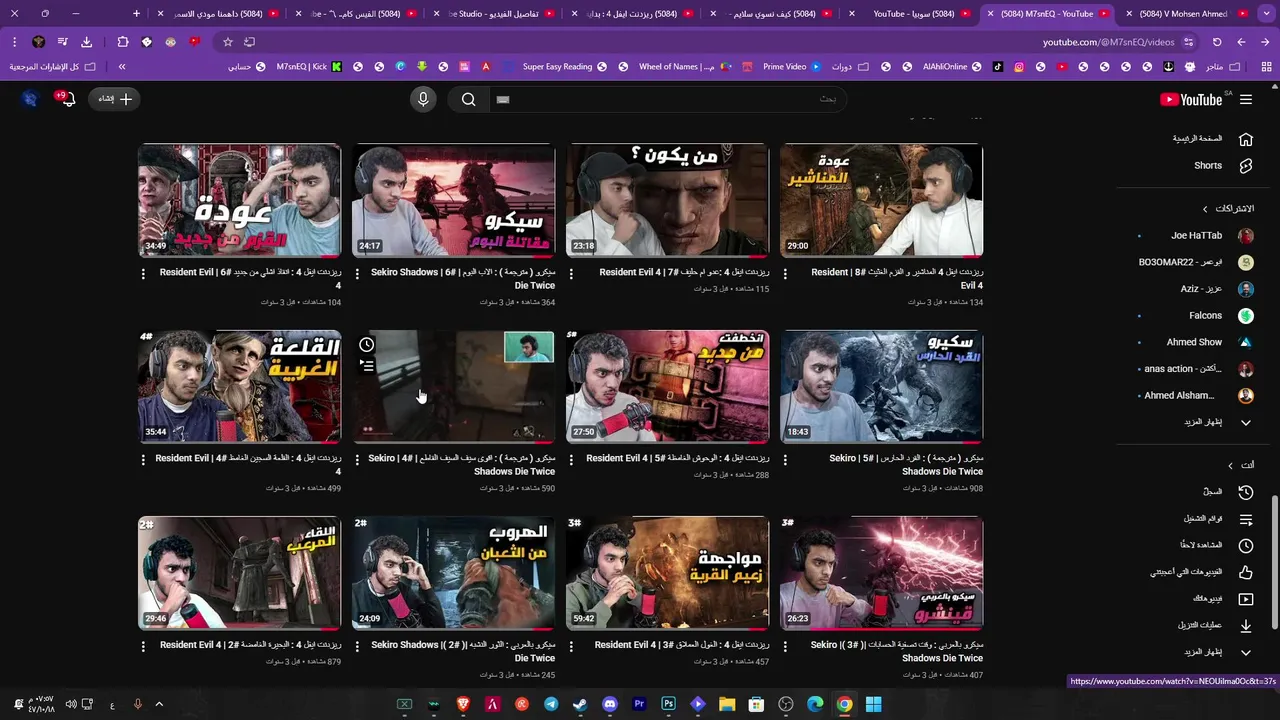The image size is (1280, 720).
Task: Click the YouTube logo
Action: 1191,99
